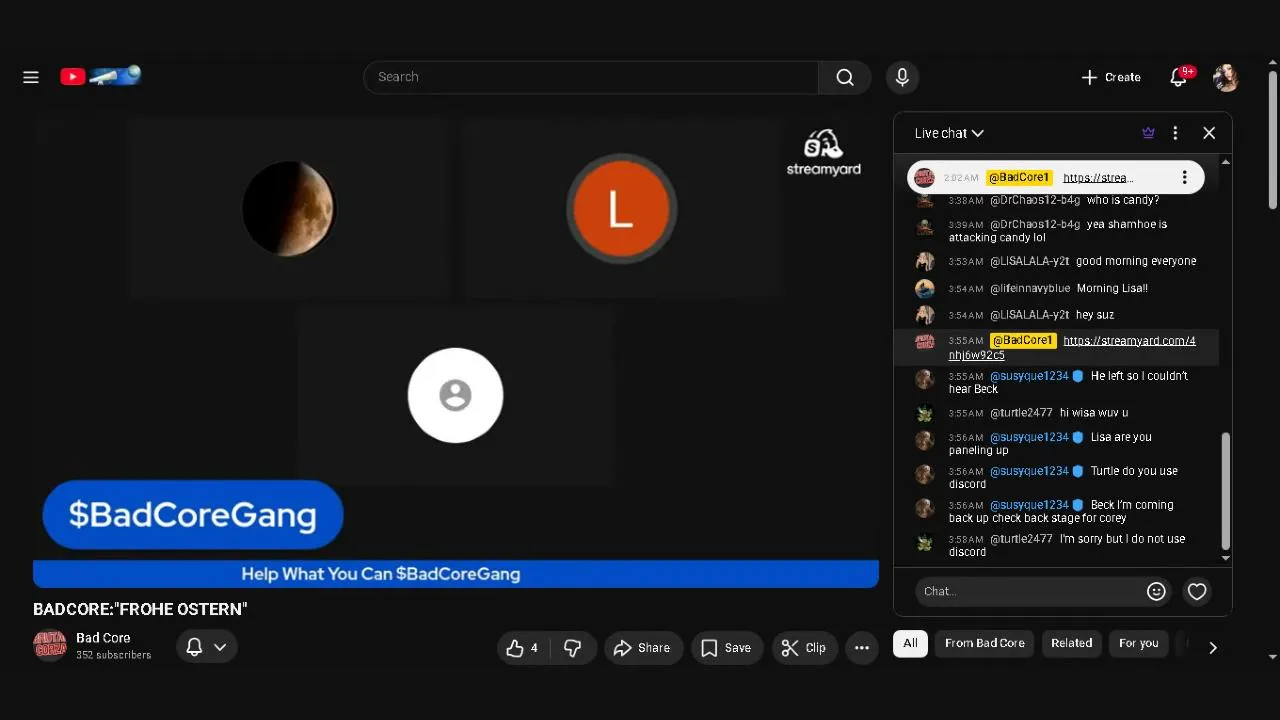1280x720 pixels.
Task: Open pinned message options menu
Action: click(x=1184, y=177)
